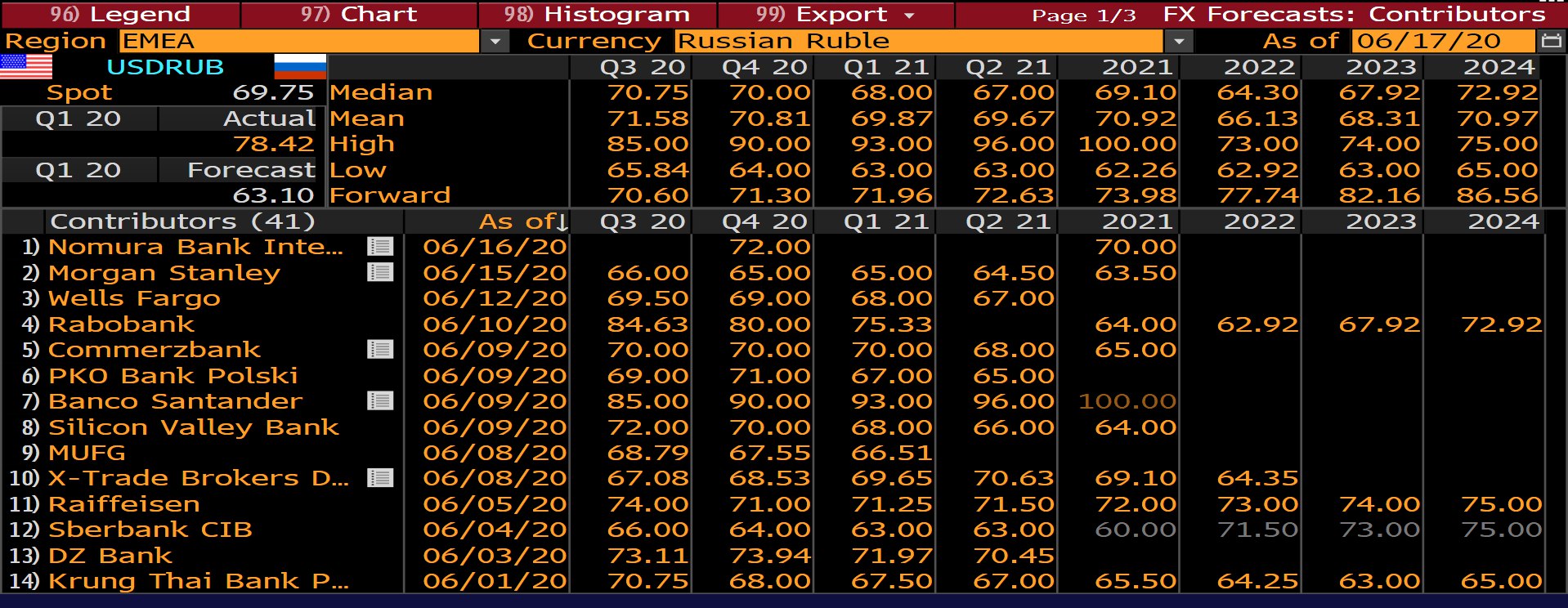Open the Export menu arrow
Viewport: 1568px width, 608px height.
point(909,15)
